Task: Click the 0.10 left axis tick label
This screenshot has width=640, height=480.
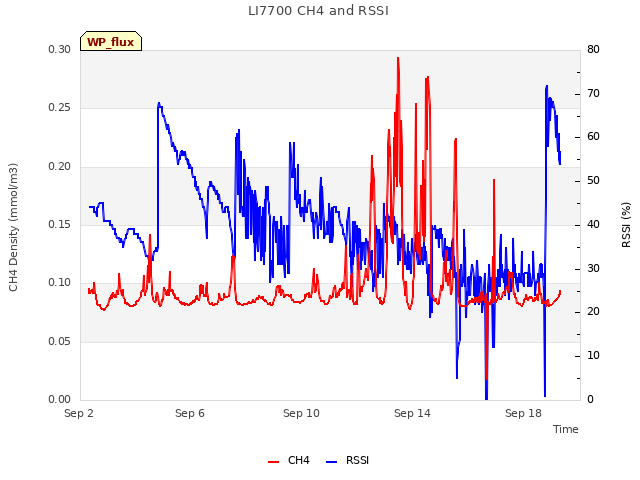Action: pos(60,283)
